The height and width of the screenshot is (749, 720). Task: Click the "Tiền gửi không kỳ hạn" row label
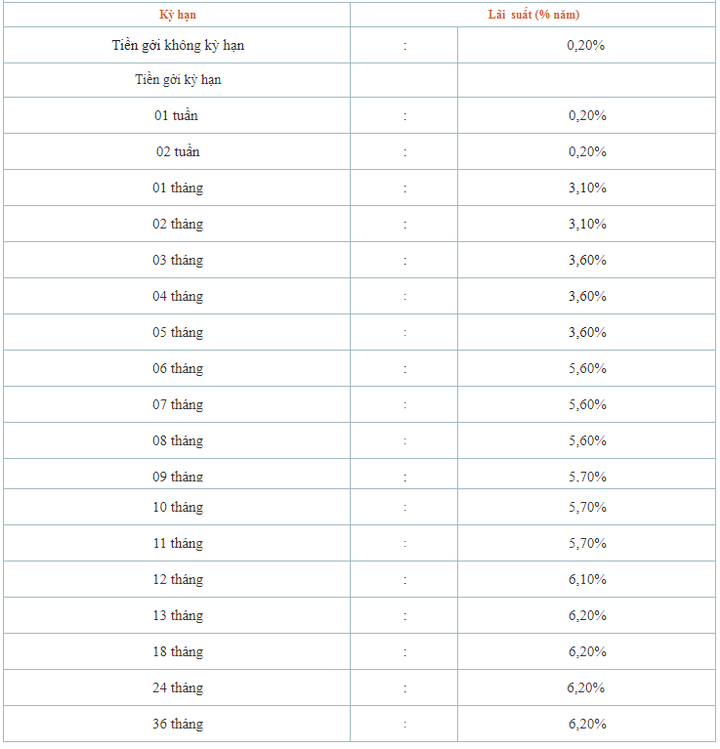coord(178,45)
